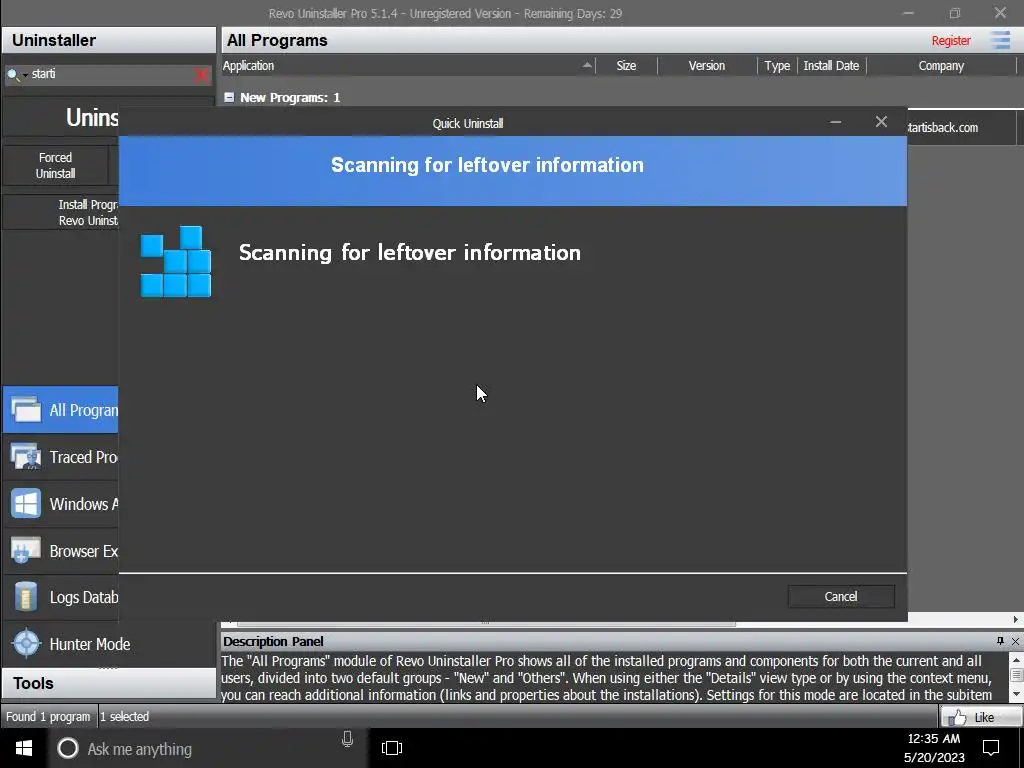The height and width of the screenshot is (768, 1024).
Task: Open the search options magnifier dropdown
Action: point(15,74)
